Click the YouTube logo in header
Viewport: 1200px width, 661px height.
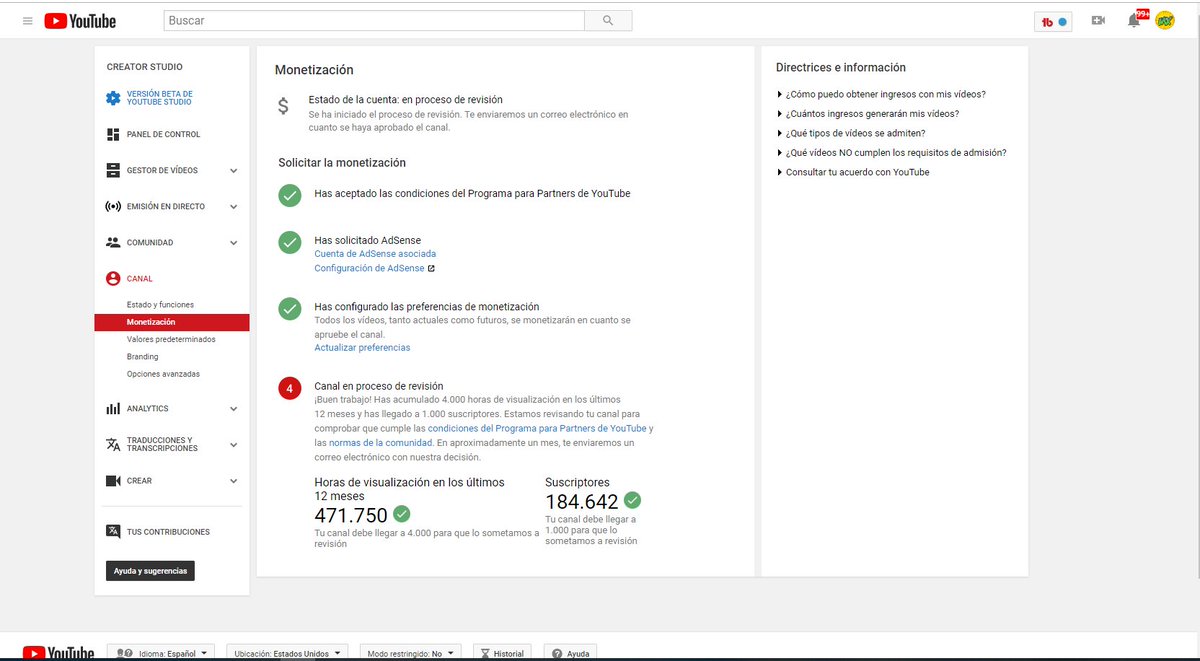(80, 21)
